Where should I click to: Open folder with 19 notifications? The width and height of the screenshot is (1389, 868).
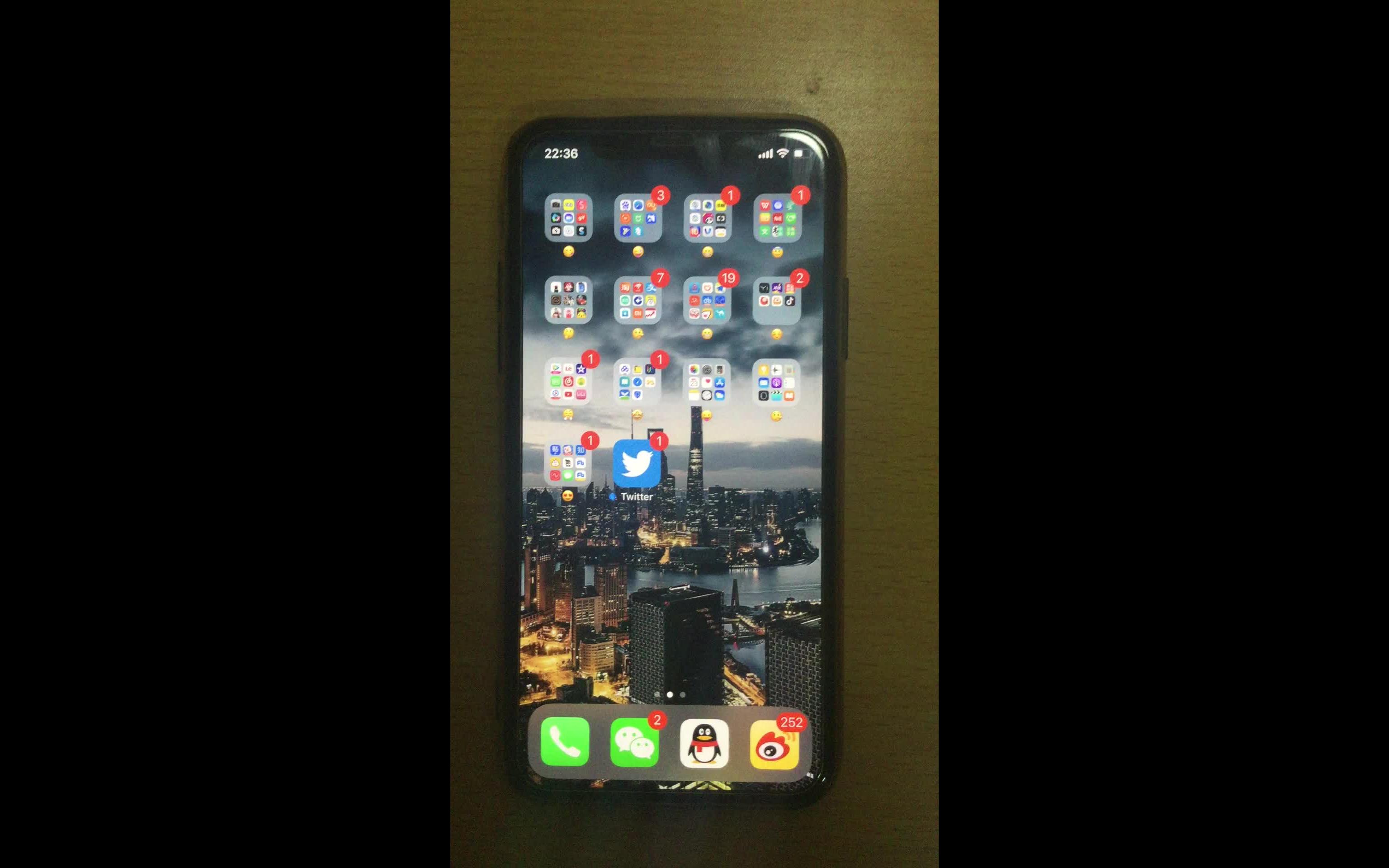pyautogui.click(x=706, y=297)
